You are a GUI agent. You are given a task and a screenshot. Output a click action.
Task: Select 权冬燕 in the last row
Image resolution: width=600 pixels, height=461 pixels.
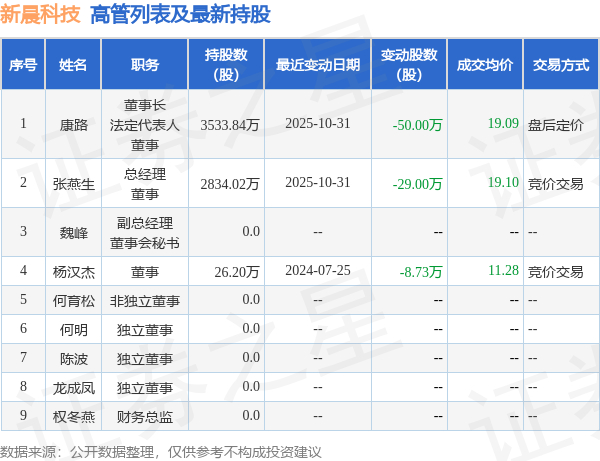[x=73, y=416]
